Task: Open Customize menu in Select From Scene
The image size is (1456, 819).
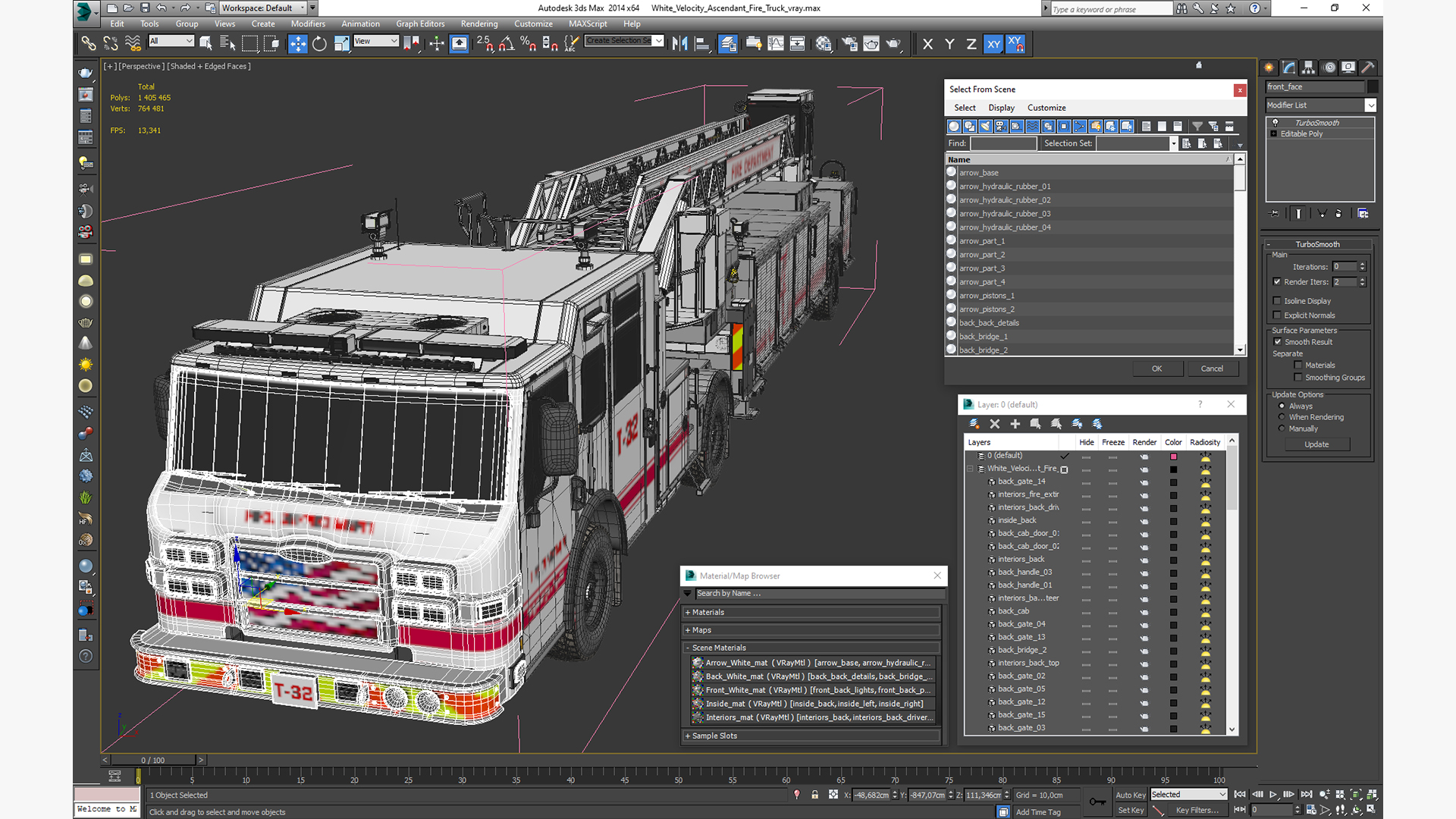Action: [x=1046, y=108]
